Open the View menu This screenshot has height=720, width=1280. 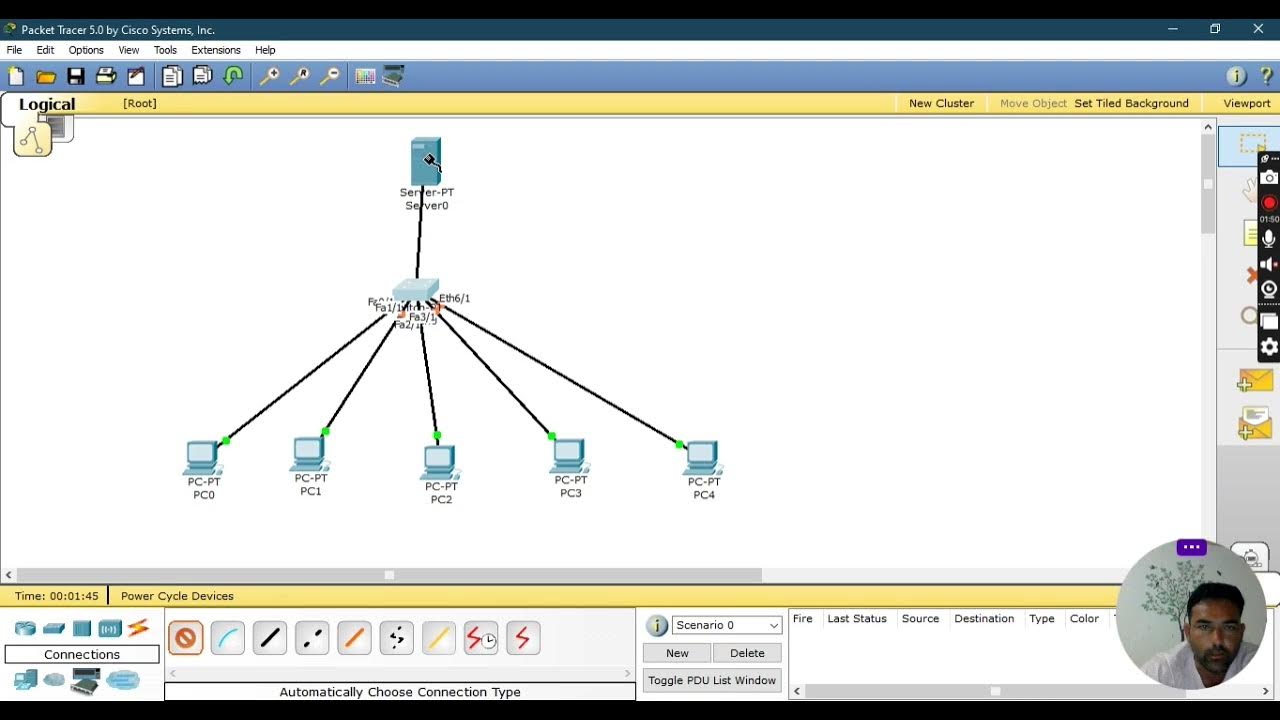(129, 50)
